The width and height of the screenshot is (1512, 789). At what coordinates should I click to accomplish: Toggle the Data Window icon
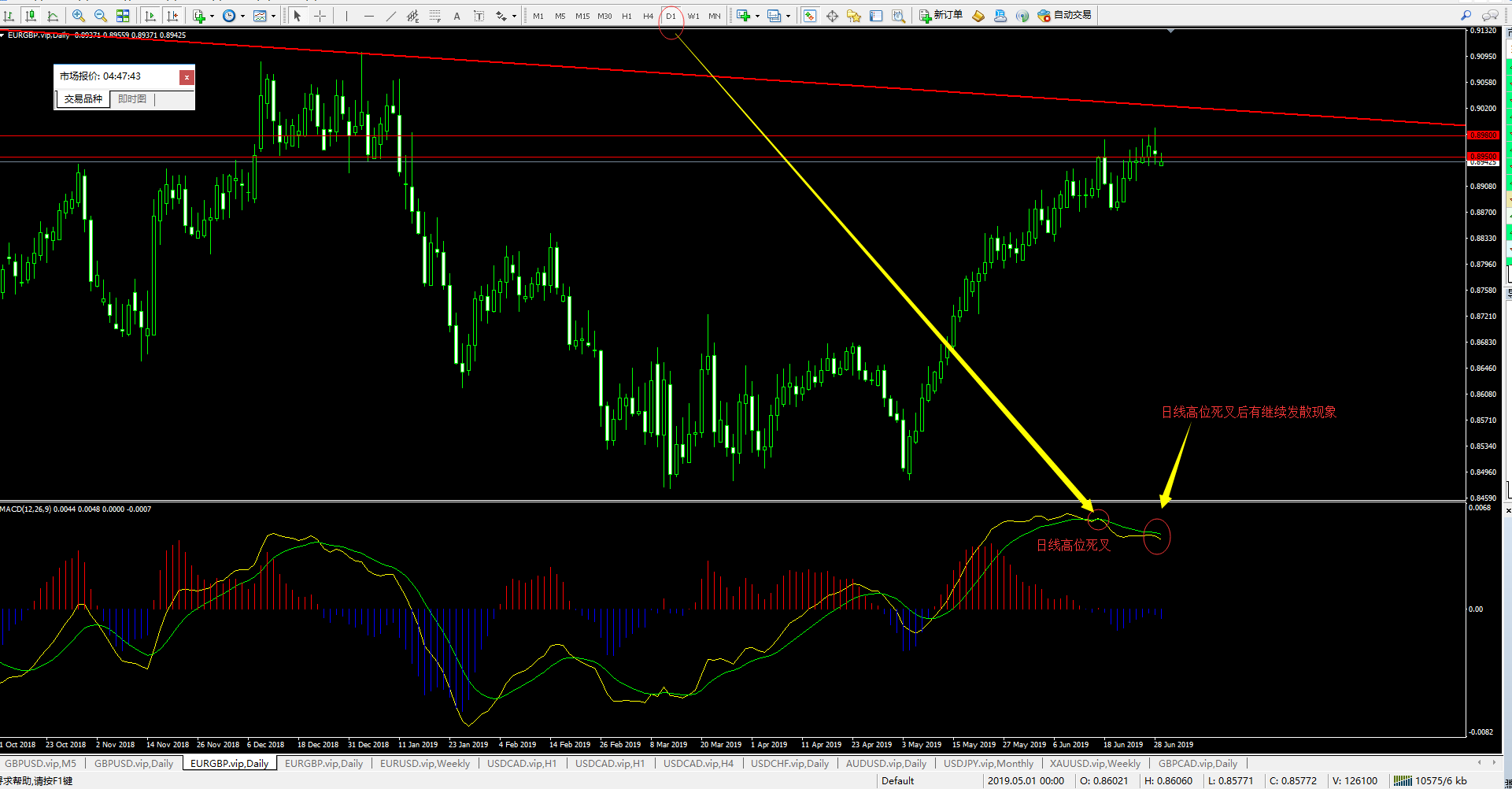(x=832, y=16)
